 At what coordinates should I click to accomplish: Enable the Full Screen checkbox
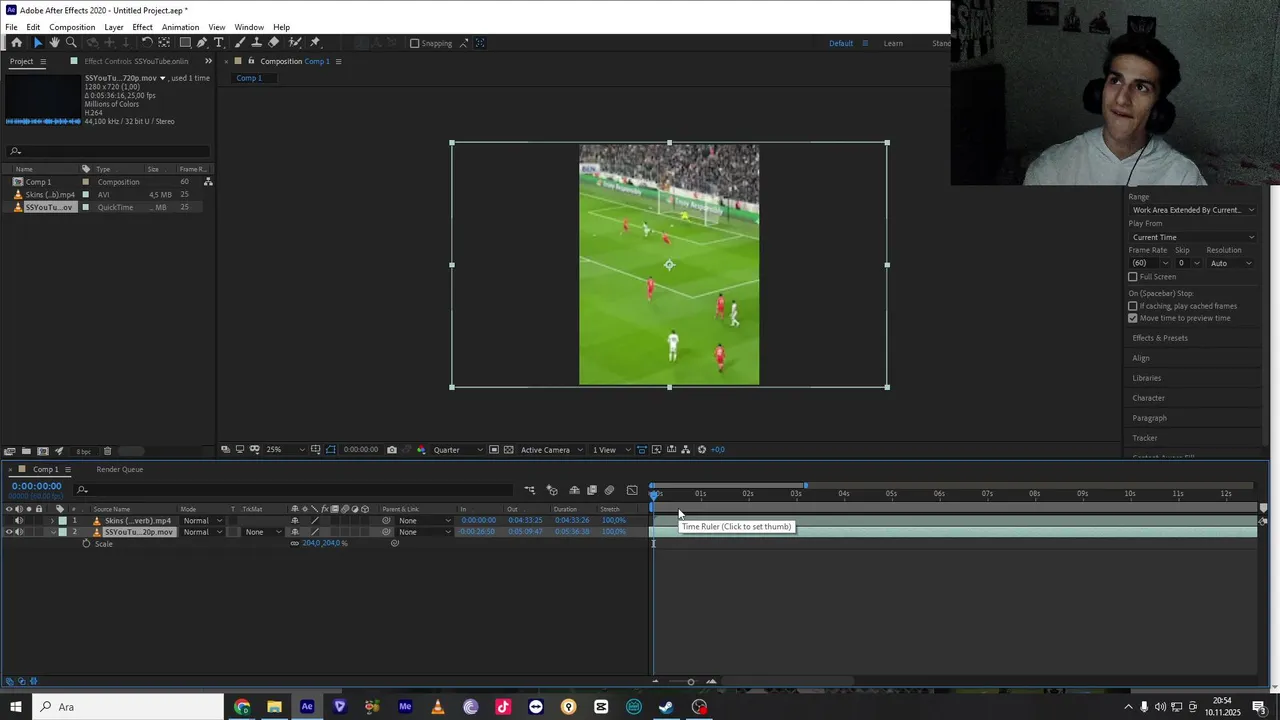(x=1133, y=277)
